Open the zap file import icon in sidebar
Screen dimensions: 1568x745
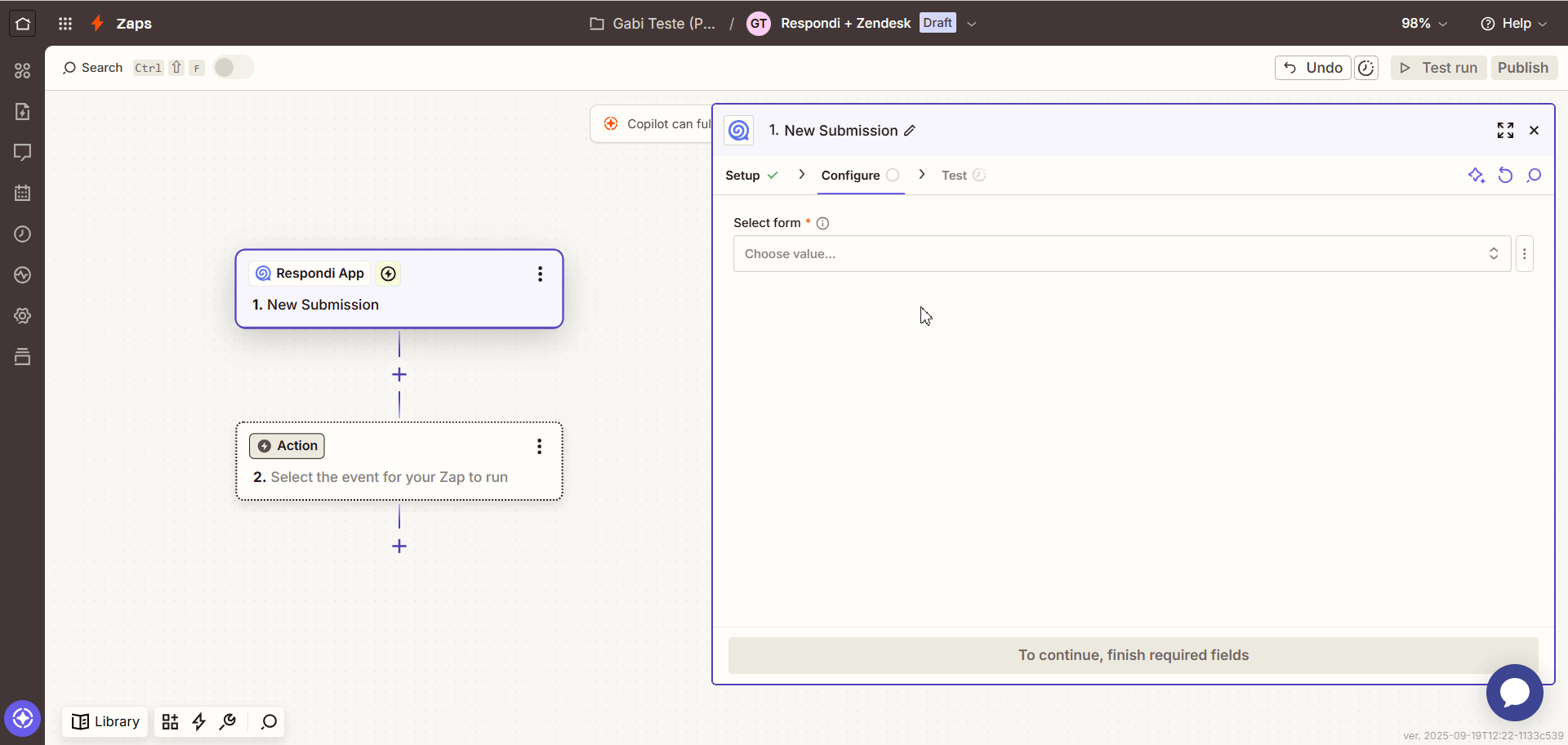coord(23,112)
